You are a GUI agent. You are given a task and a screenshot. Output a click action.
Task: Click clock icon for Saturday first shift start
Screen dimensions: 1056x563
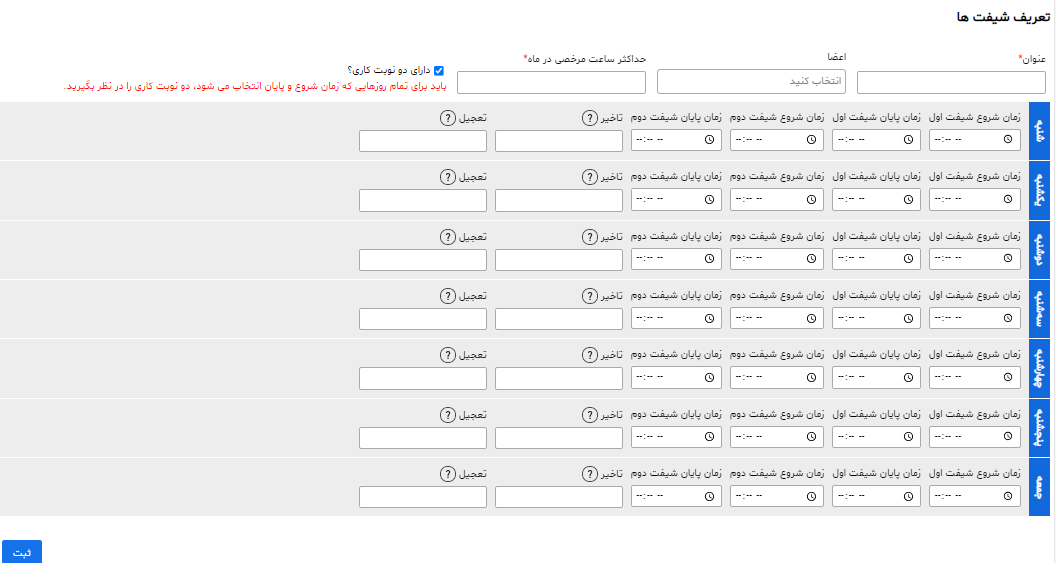(x=1008, y=139)
